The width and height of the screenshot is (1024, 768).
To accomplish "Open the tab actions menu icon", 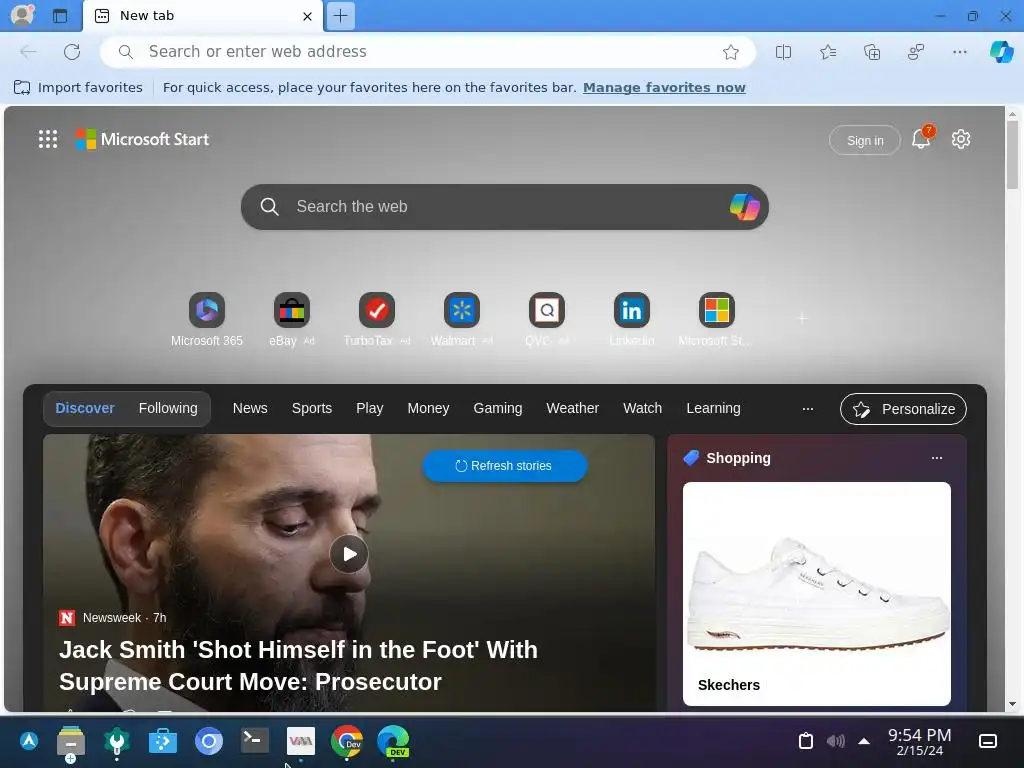I will (x=60, y=16).
